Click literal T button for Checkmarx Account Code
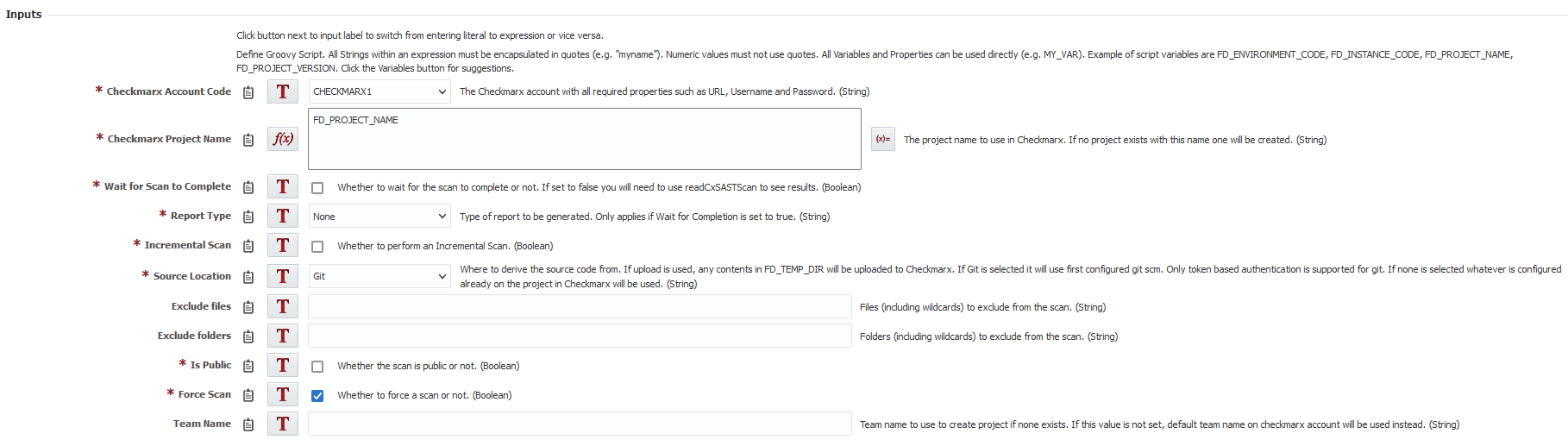Image resolution: width=1568 pixels, height=440 pixels. pyautogui.click(x=283, y=91)
